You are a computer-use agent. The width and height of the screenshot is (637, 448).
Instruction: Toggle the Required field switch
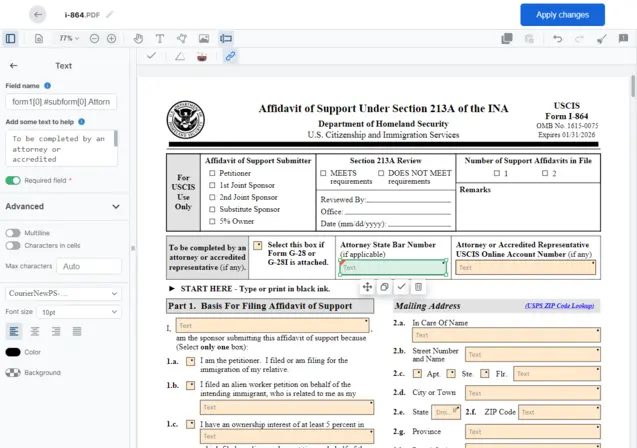(13, 181)
